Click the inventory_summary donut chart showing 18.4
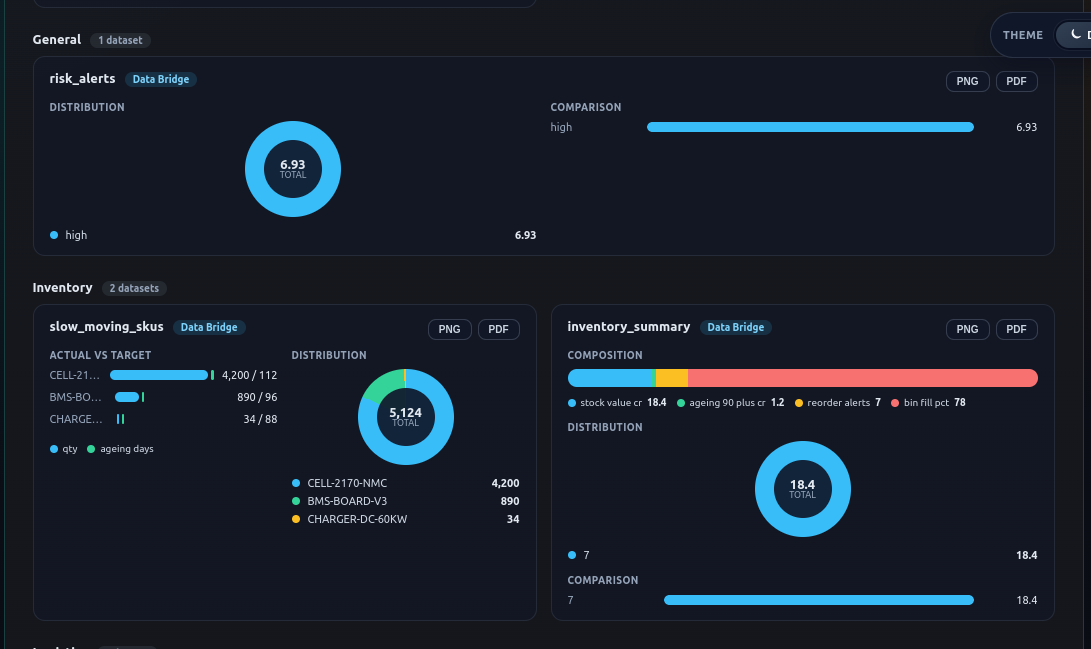The width and height of the screenshot is (1091, 649). coord(802,489)
